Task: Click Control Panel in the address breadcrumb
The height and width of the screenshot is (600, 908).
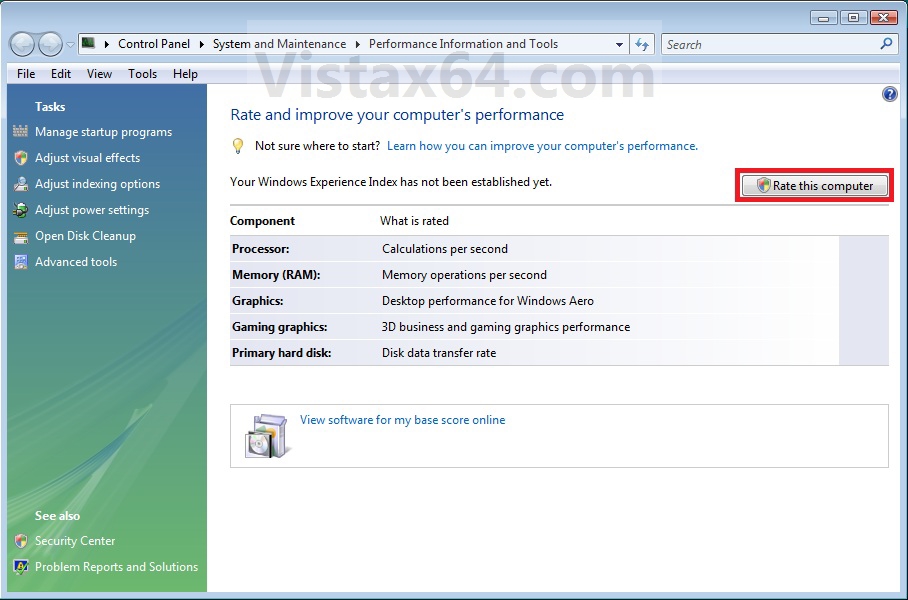Action: [154, 44]
